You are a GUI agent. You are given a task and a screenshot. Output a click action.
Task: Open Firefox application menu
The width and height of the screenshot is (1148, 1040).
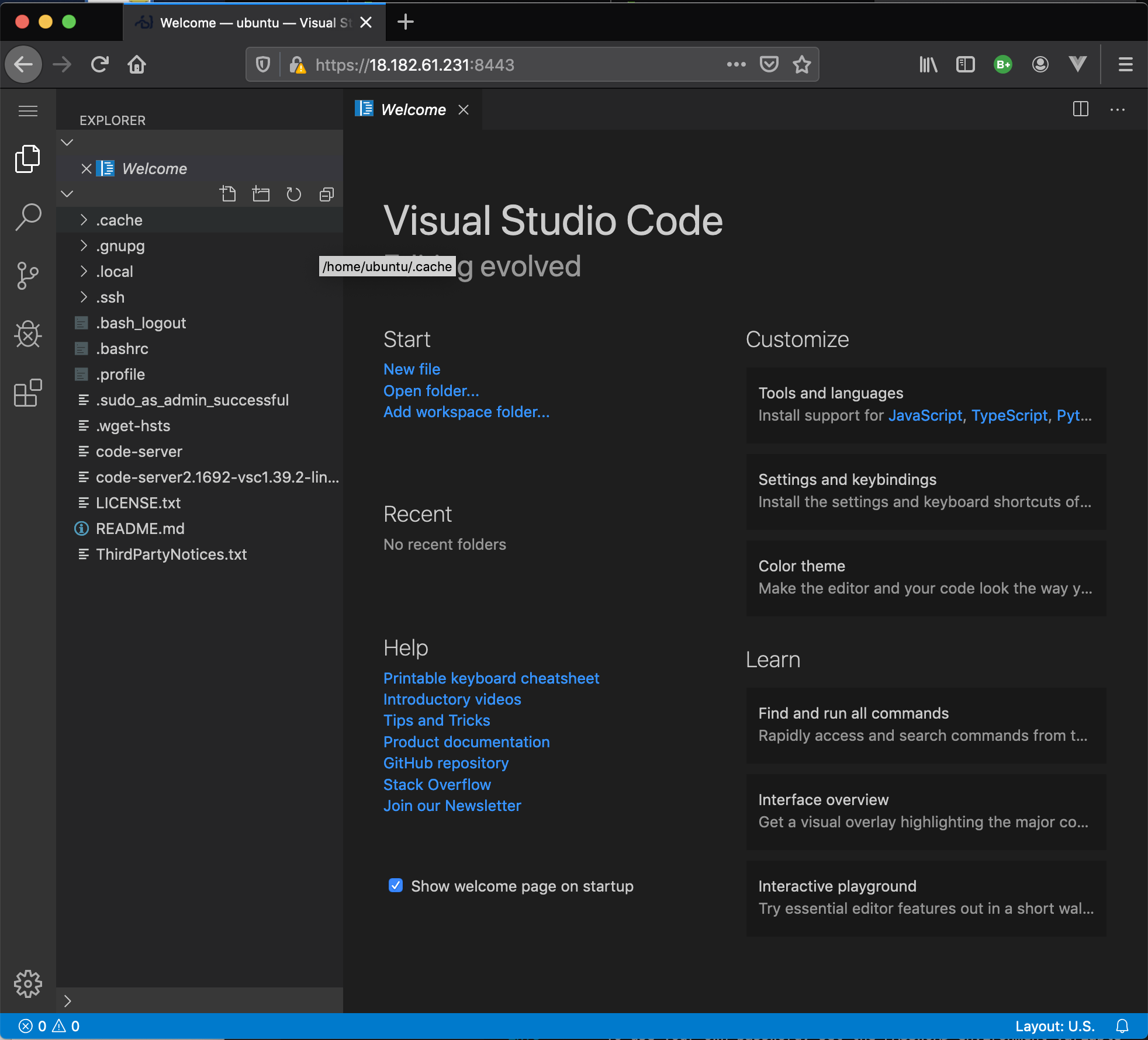point(1125,64)
